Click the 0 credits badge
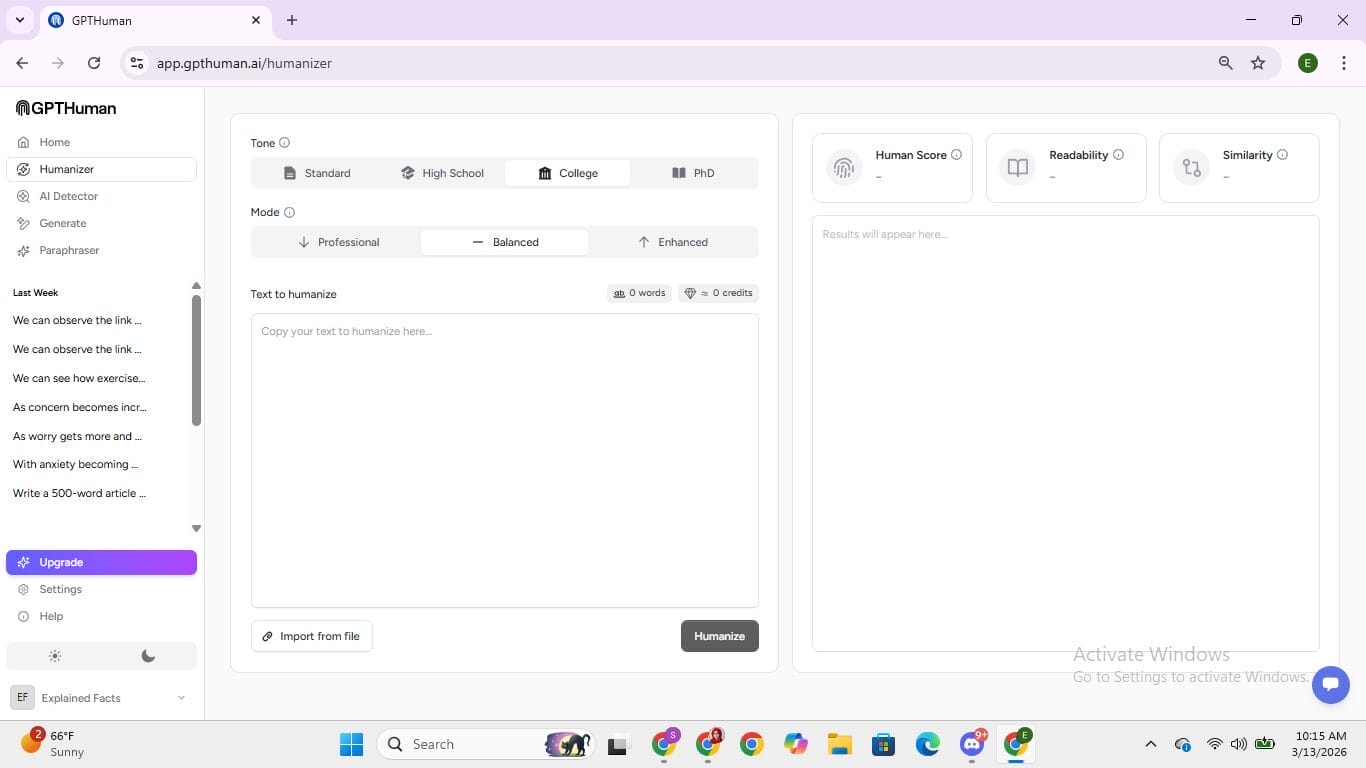Screen dimensions: 1366x768 (718, 293)
